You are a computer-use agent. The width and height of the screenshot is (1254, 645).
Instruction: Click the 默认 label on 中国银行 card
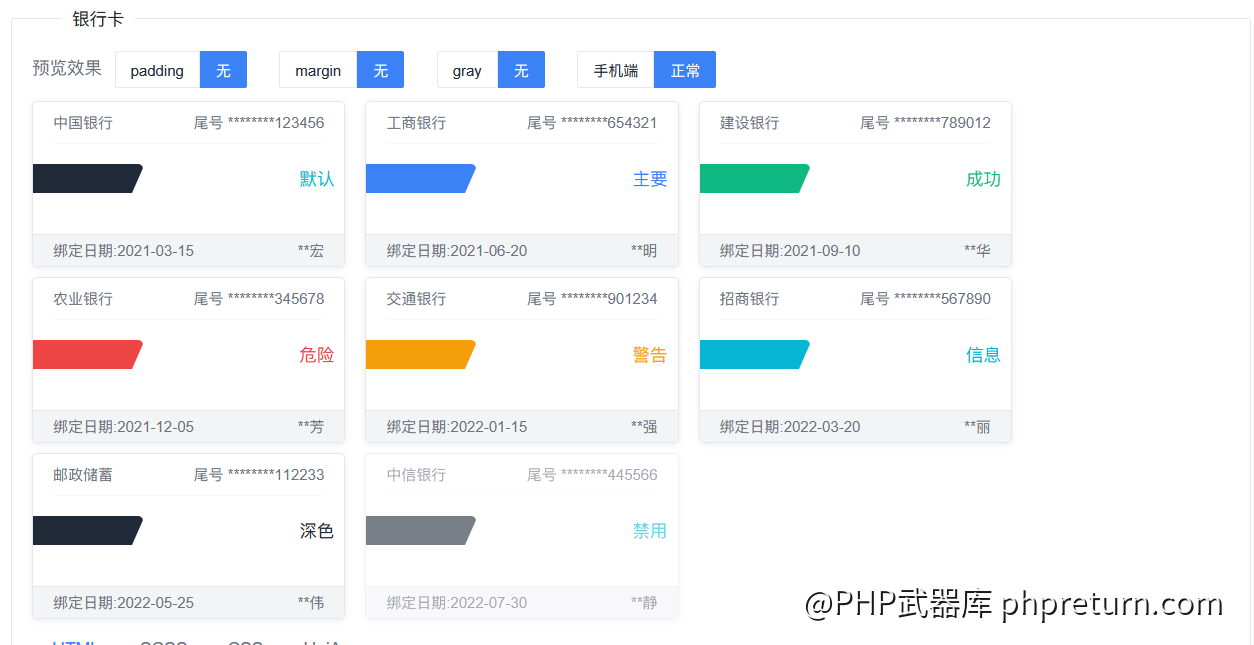[x=317, y=179]
